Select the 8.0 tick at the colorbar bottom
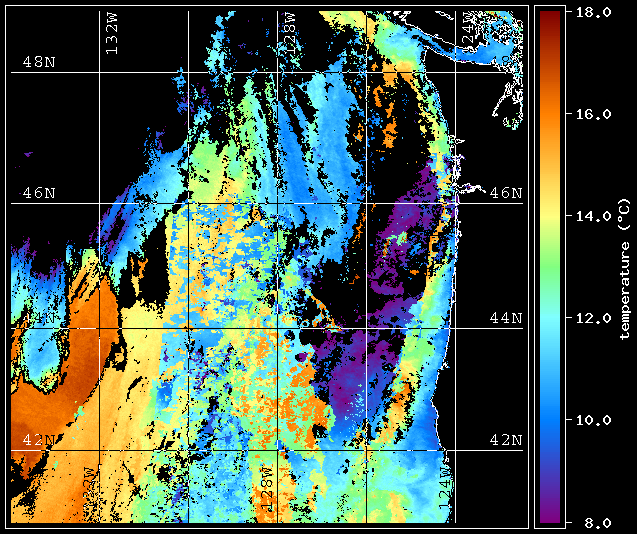Screen dimensions: 637x534 592,521
